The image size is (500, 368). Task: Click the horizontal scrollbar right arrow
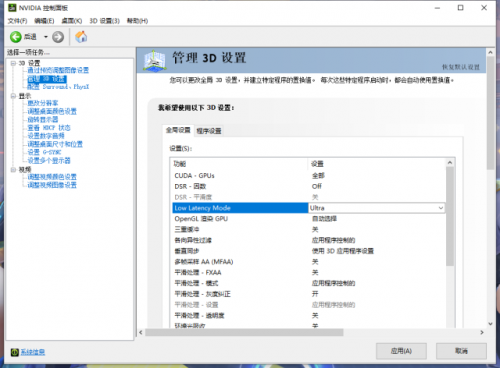coord(482,332)
